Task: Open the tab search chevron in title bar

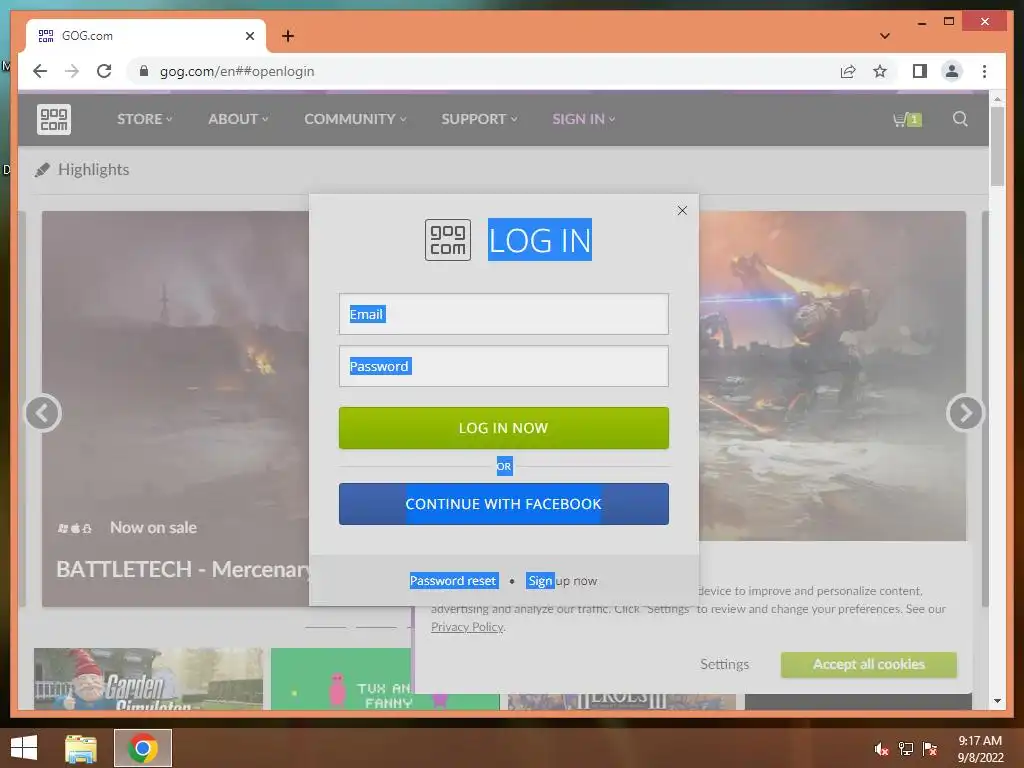Action: coord(885,36)
